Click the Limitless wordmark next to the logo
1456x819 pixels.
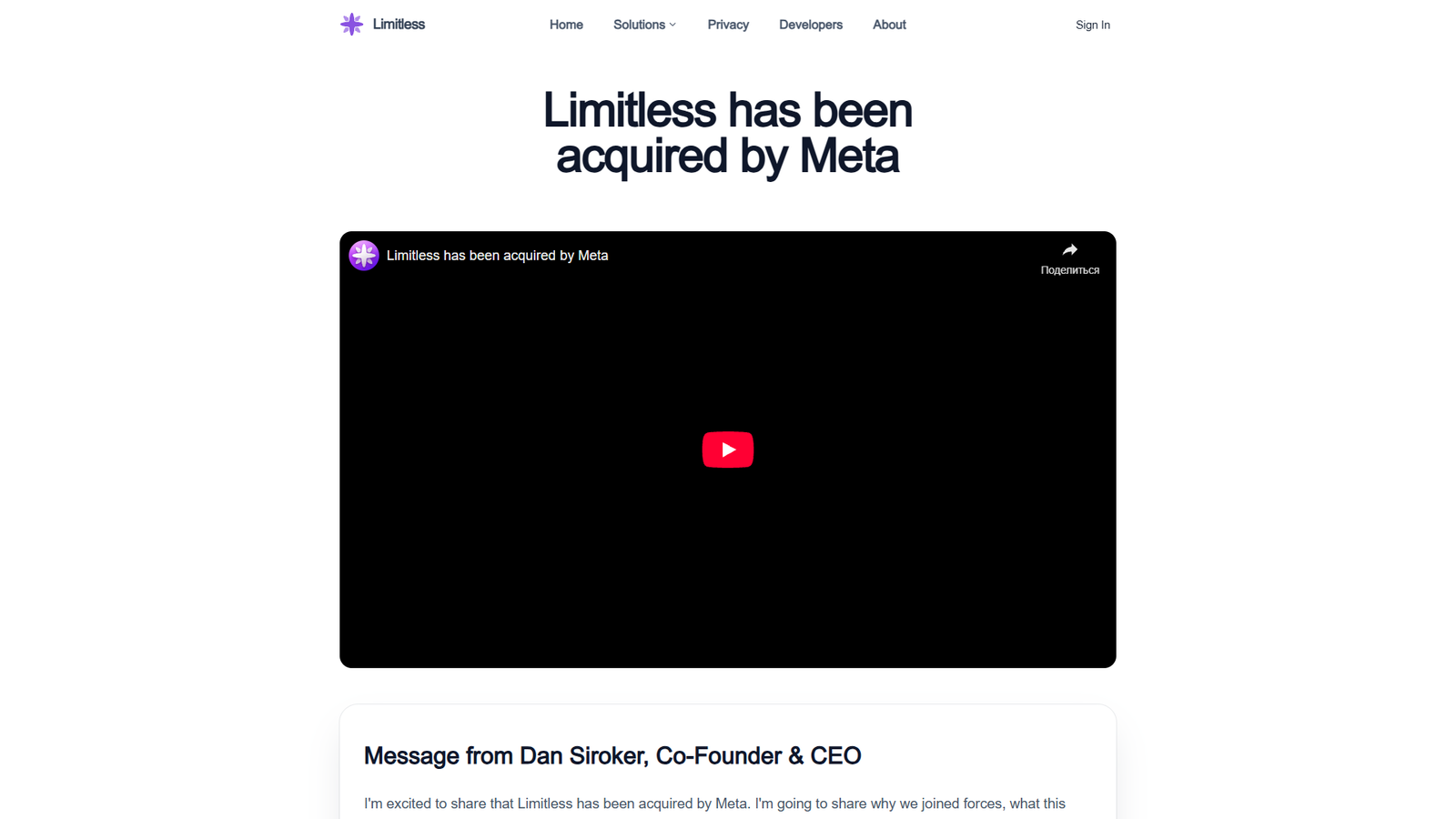point(398,24)
